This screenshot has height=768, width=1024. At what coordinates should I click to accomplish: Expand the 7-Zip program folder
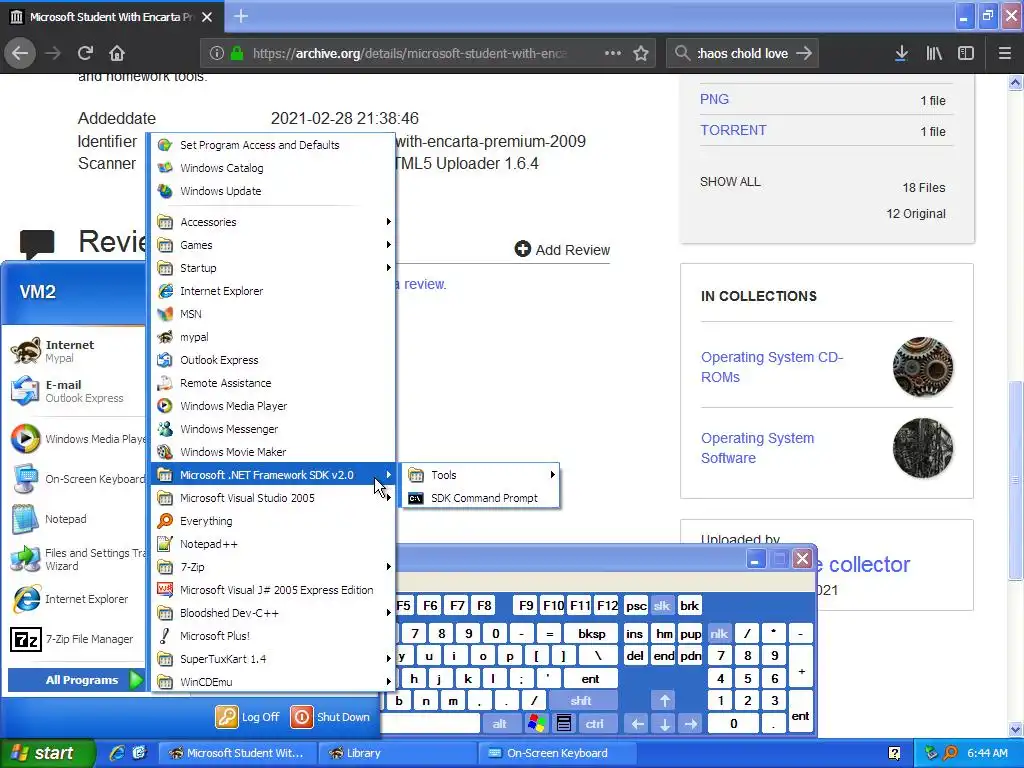[x=274, y=567]
